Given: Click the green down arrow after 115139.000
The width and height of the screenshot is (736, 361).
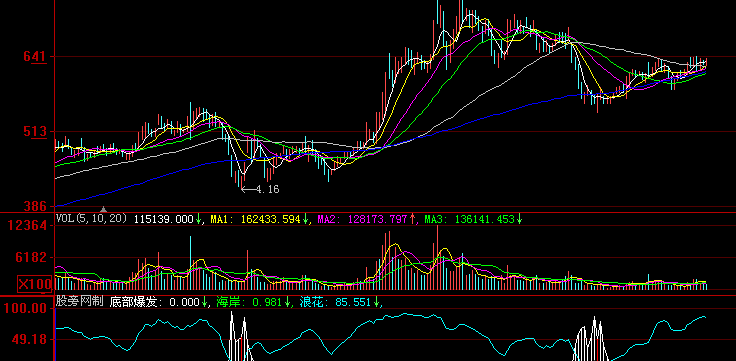Looking at the screenshot, I should [x=199, y=219].
